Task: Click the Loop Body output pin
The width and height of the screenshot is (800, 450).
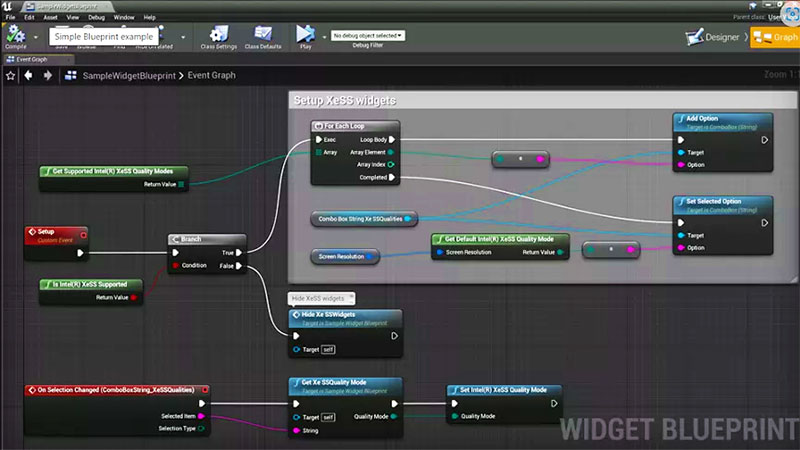Action: (392, 139)
